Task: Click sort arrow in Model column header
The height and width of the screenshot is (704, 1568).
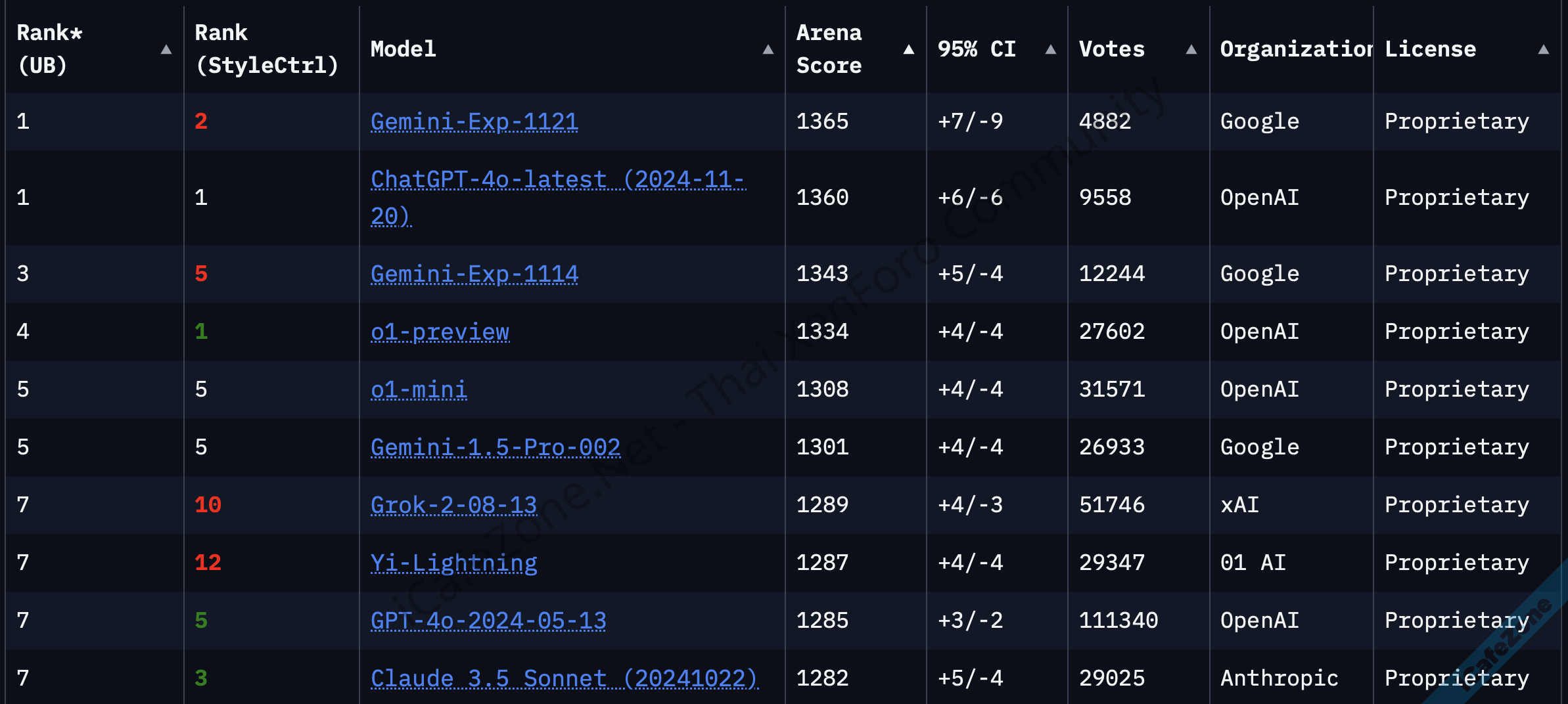Action: click(x=768, y=50)
